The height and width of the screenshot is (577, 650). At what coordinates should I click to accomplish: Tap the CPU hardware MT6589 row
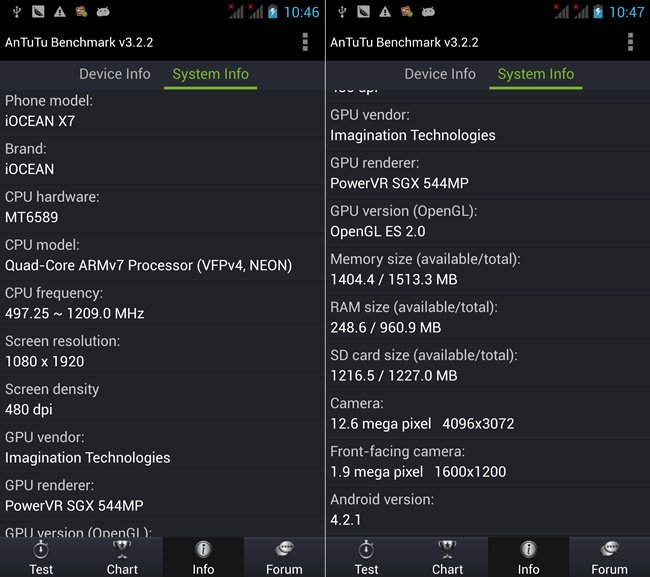pos(162,207)
